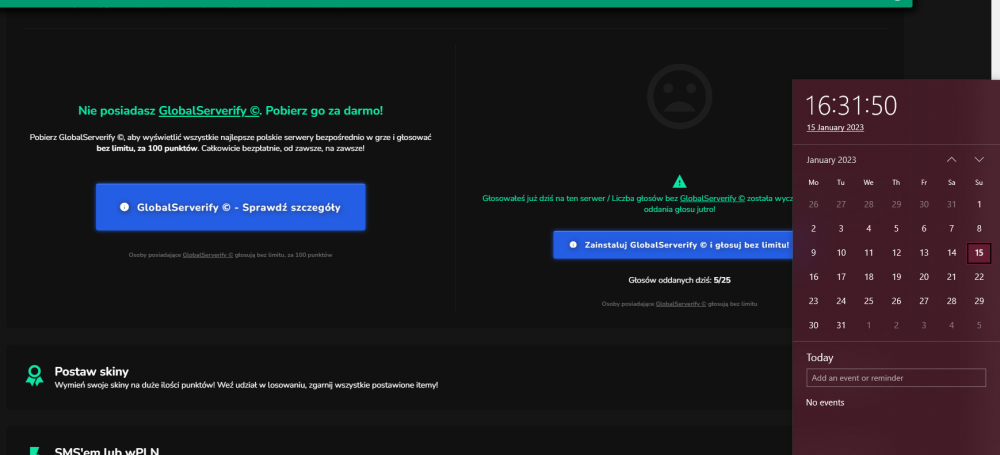Select December 26 in the calendar
Screen dimensions: 1000x455
point(813,204)
